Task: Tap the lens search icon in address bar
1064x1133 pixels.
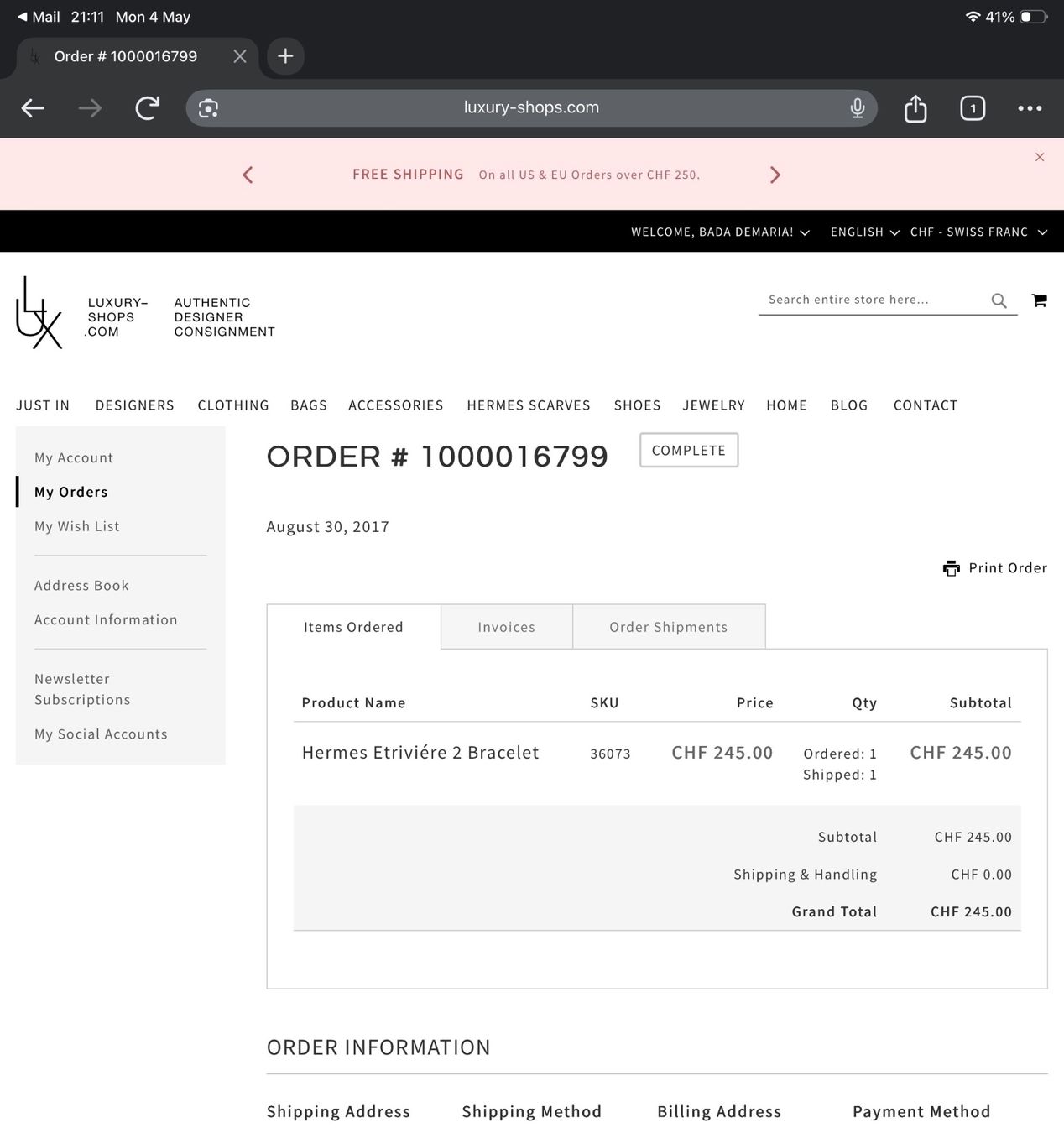Action: point(208,108)
